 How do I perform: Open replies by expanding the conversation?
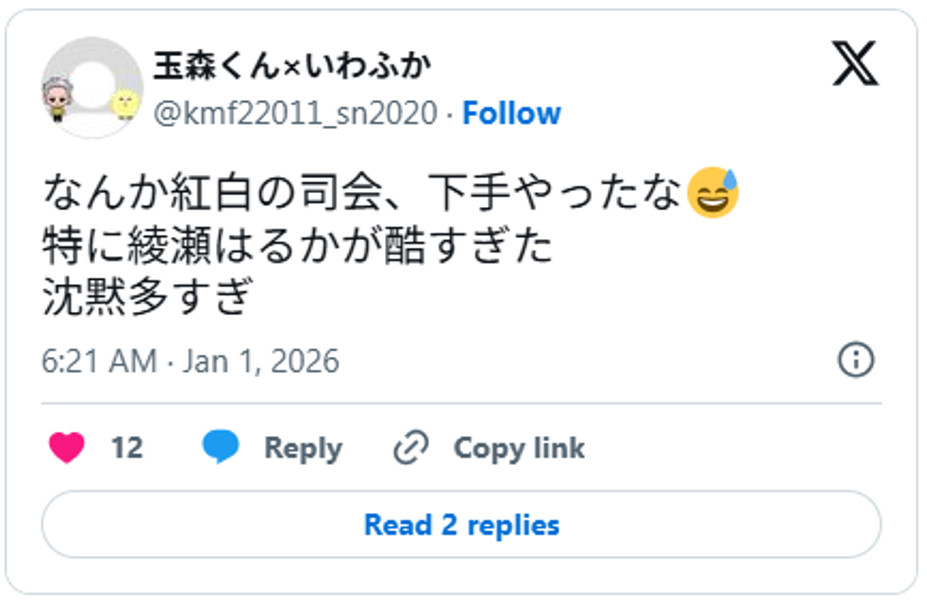(463, 523)
